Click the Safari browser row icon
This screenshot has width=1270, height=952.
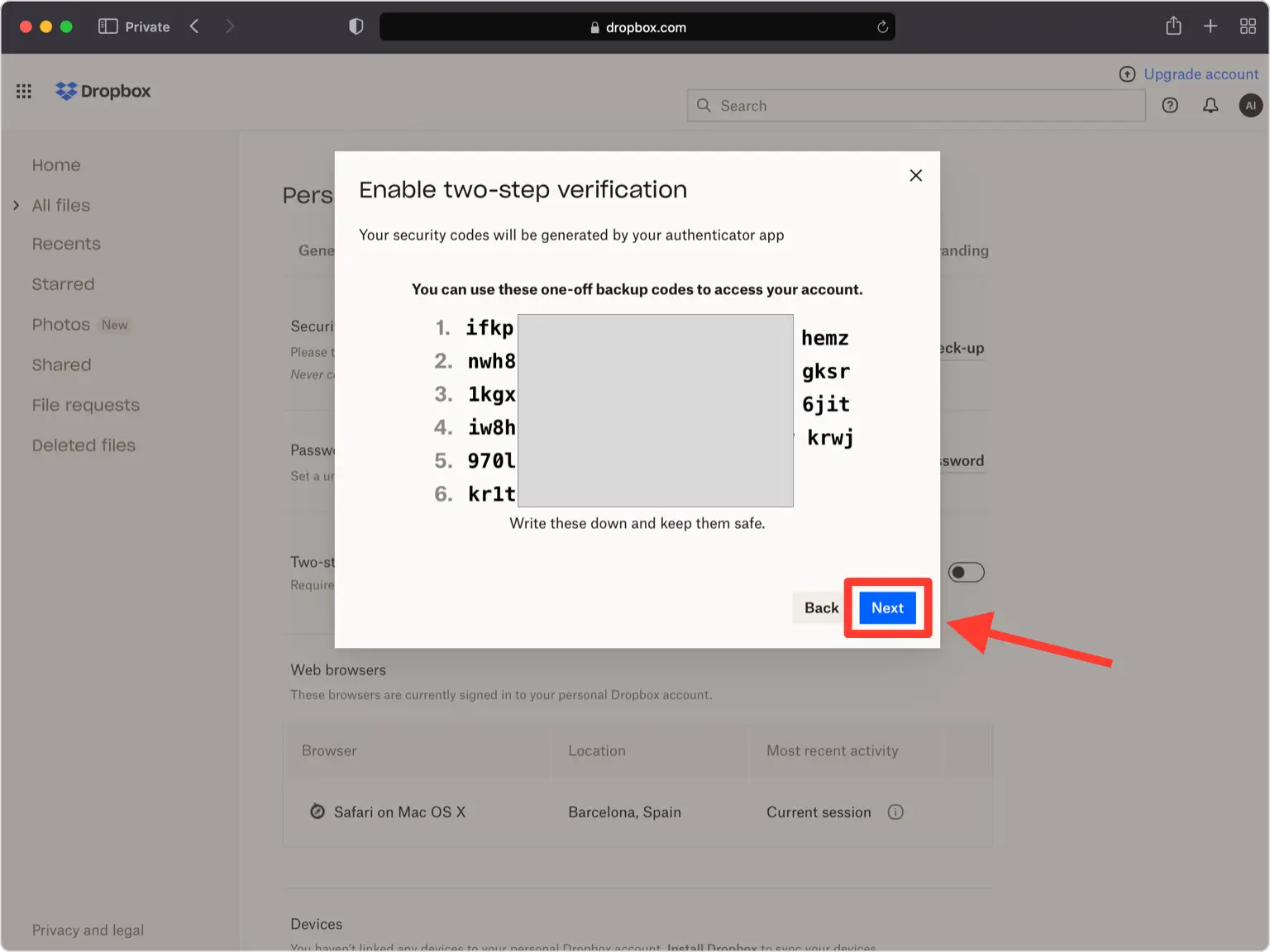coord(317,812)
